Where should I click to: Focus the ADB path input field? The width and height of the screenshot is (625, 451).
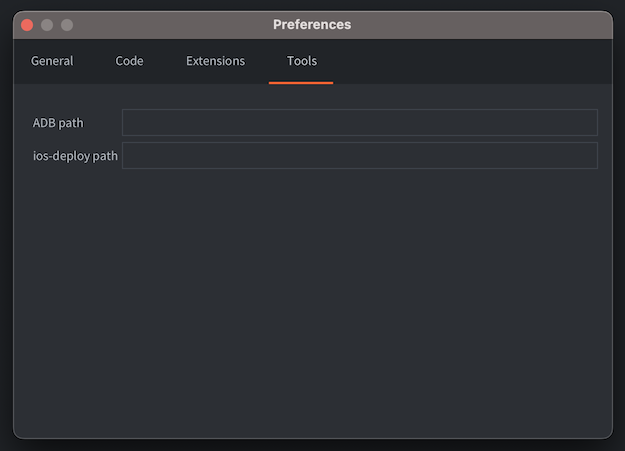pos(360,122)
